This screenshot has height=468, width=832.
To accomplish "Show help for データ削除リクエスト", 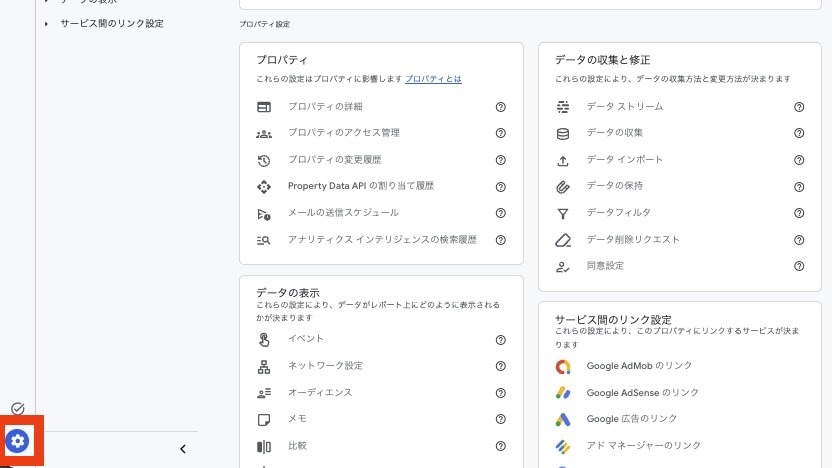I will click(799, 240).
